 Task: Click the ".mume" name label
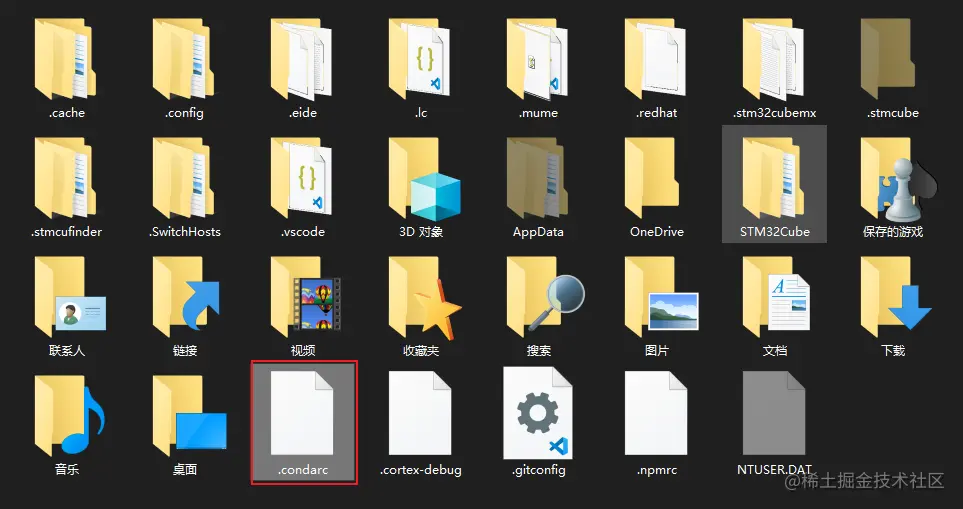click(x=538, y=113)
